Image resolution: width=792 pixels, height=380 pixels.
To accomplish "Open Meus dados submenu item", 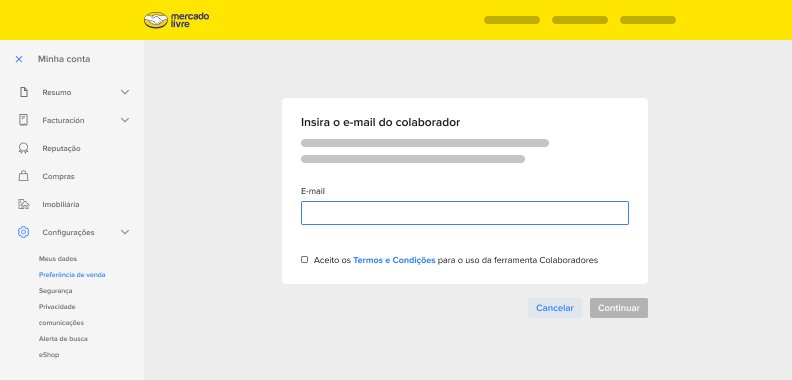I will [58, 259].
